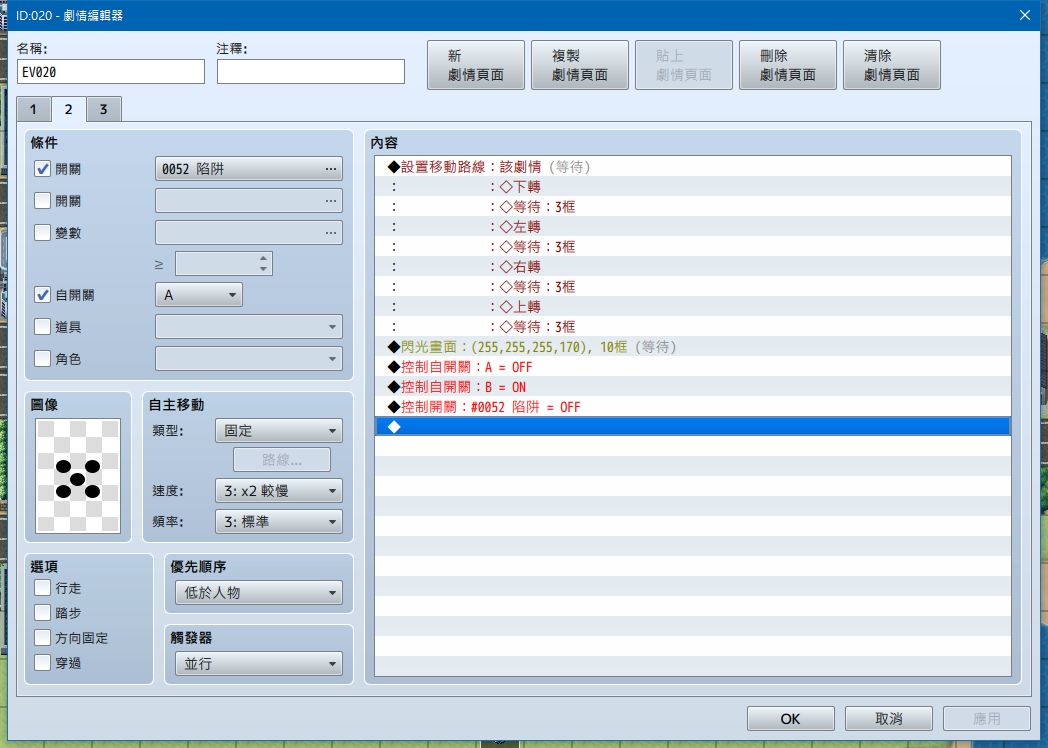The image size is (1048, 748).
Task: Check the 行走 option
Action: tap(42, 588)
